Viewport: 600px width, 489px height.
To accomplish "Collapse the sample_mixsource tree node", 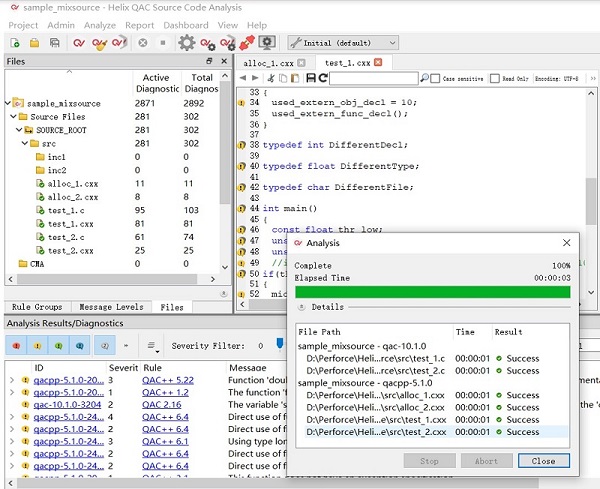I will [x=8, y=103].
